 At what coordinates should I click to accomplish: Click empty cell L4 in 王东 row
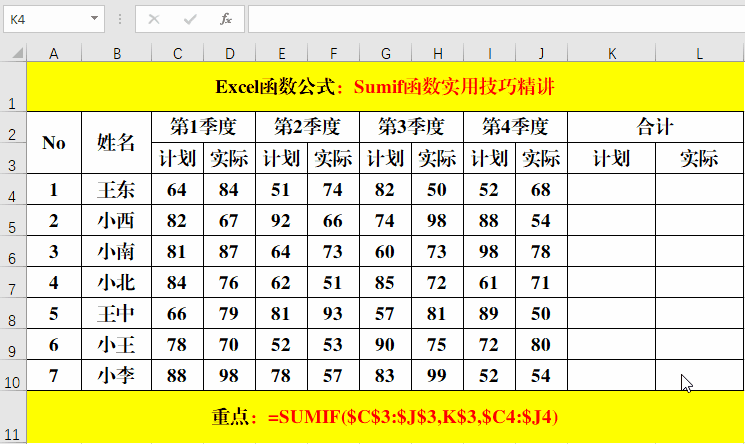click(x=699, y=189)
